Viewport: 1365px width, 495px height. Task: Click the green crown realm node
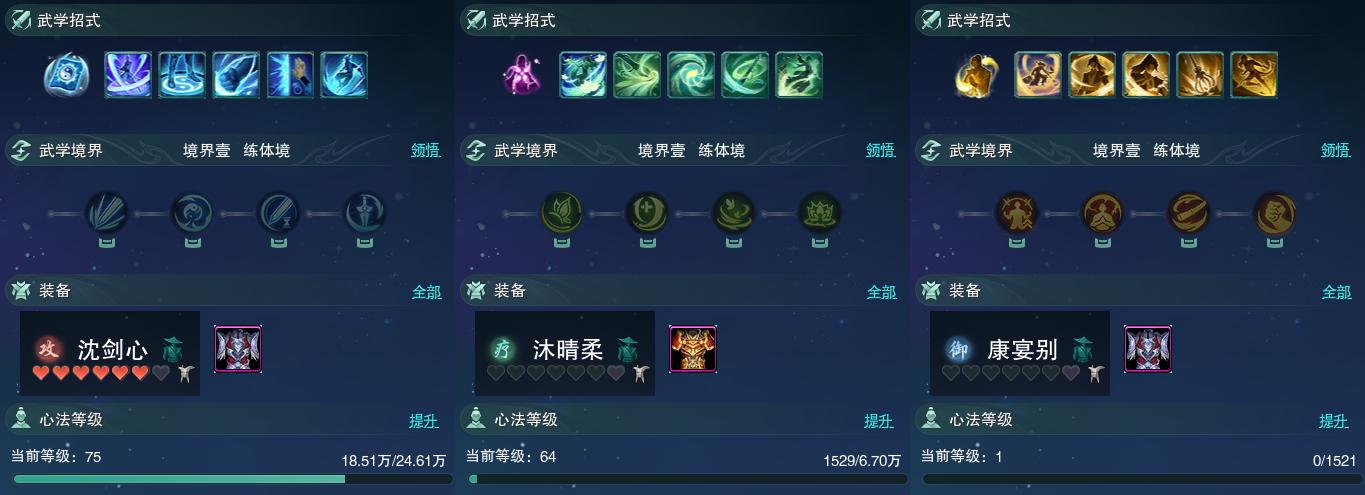coord(820,213)
